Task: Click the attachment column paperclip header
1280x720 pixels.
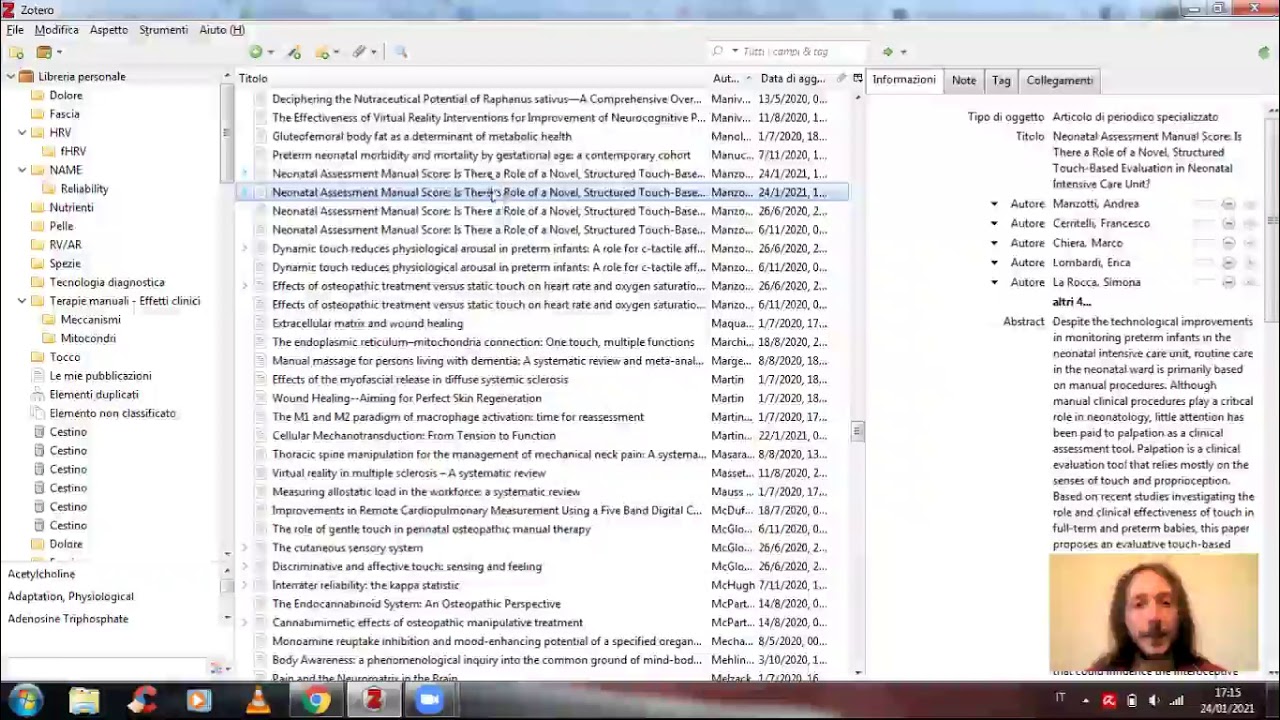Action: [x=841, y=78]
